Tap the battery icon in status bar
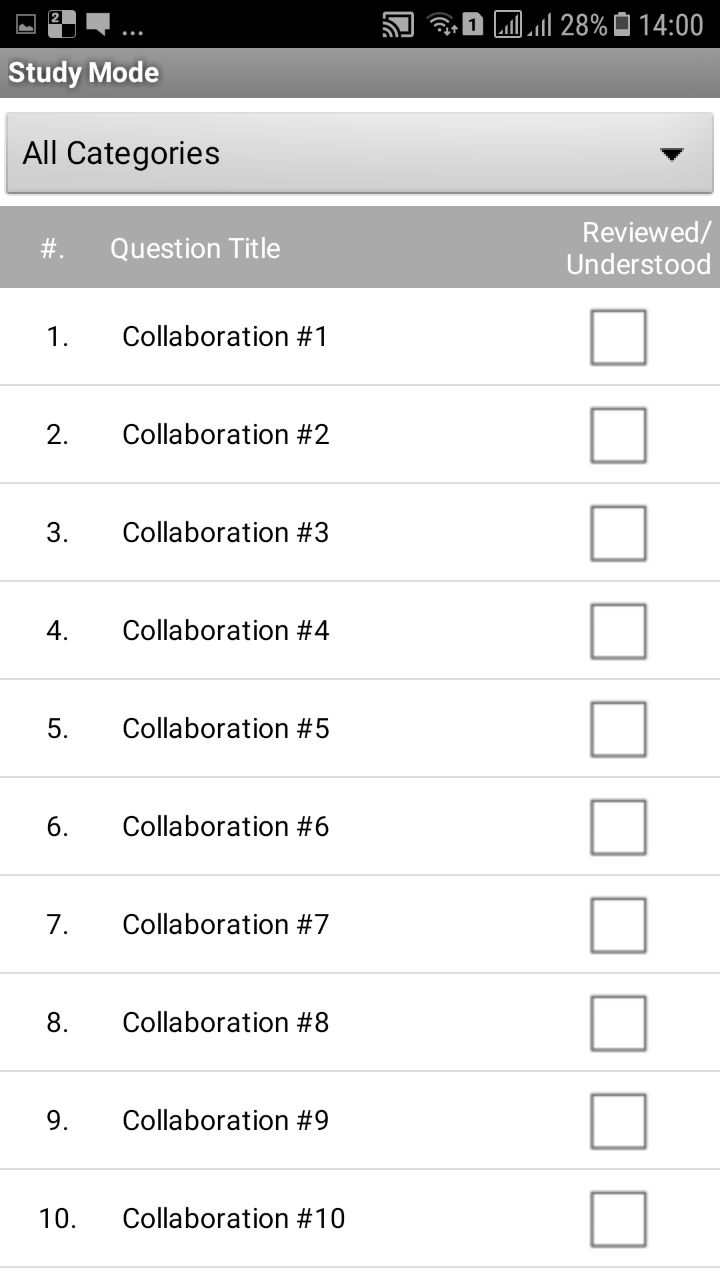 click(x=622, y=25)
